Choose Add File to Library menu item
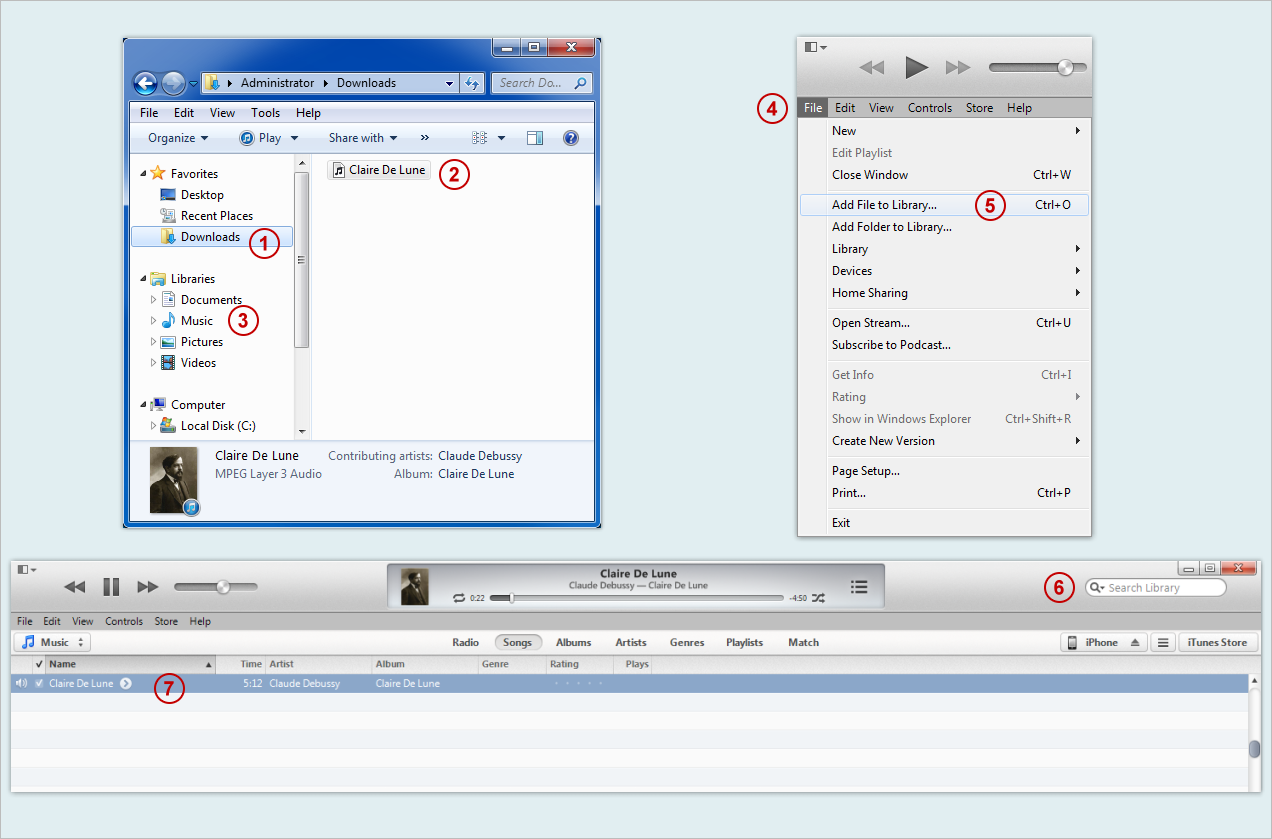Image resolution: width=1272 pixels, height=839 pixels. coord(884,205)
